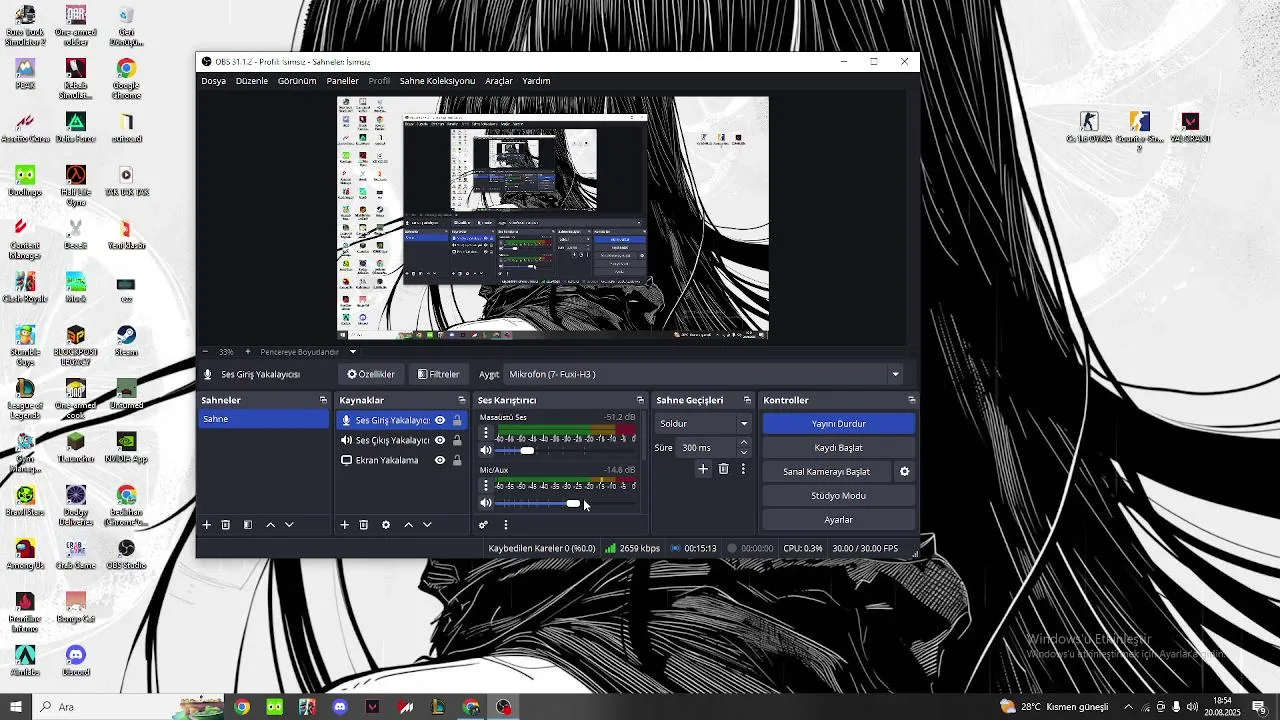Viewport: 1280px width, 720px height.
Task: Add a transition with plus icon
Action: 703,469
